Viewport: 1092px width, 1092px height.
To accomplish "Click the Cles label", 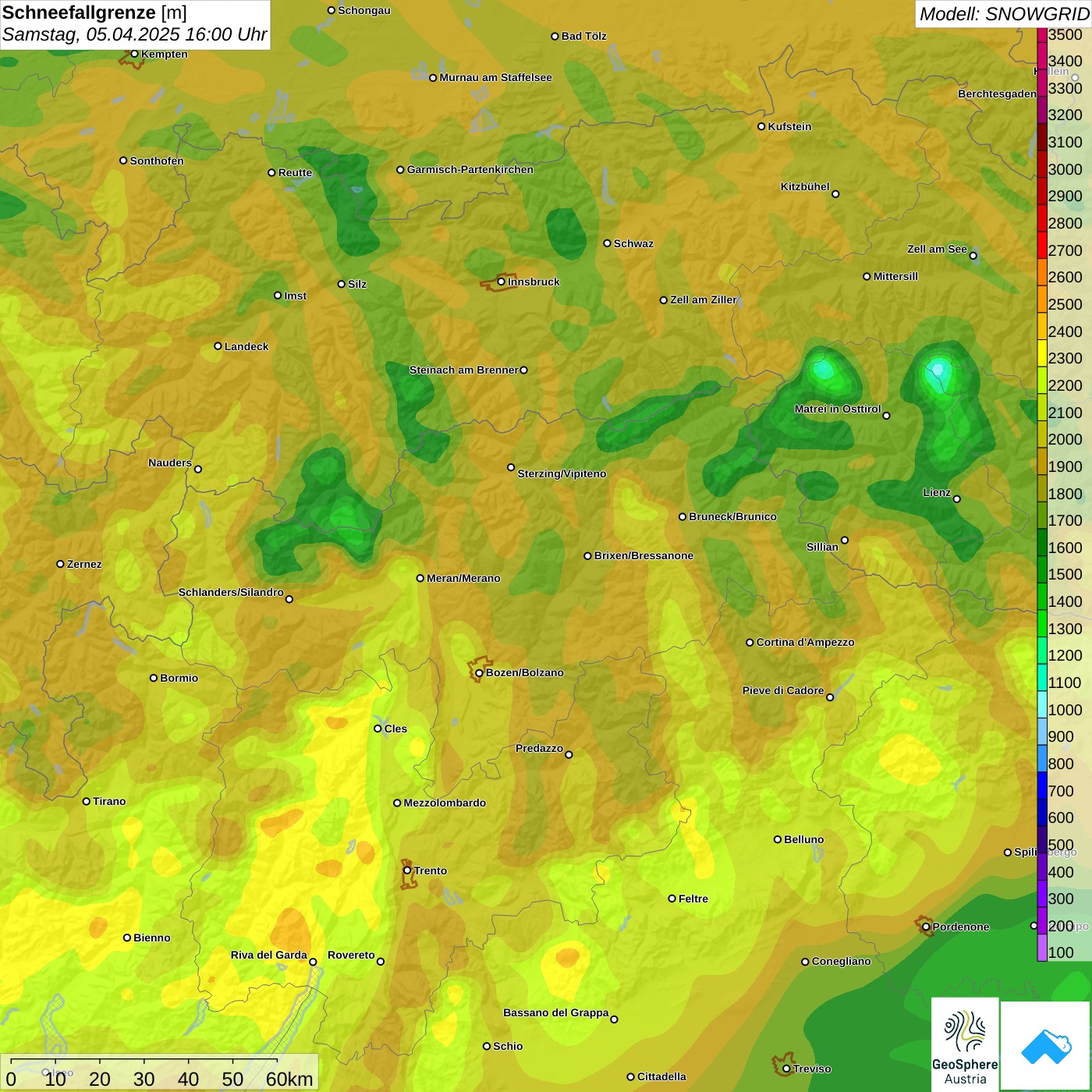I will (x=395, y=729).
